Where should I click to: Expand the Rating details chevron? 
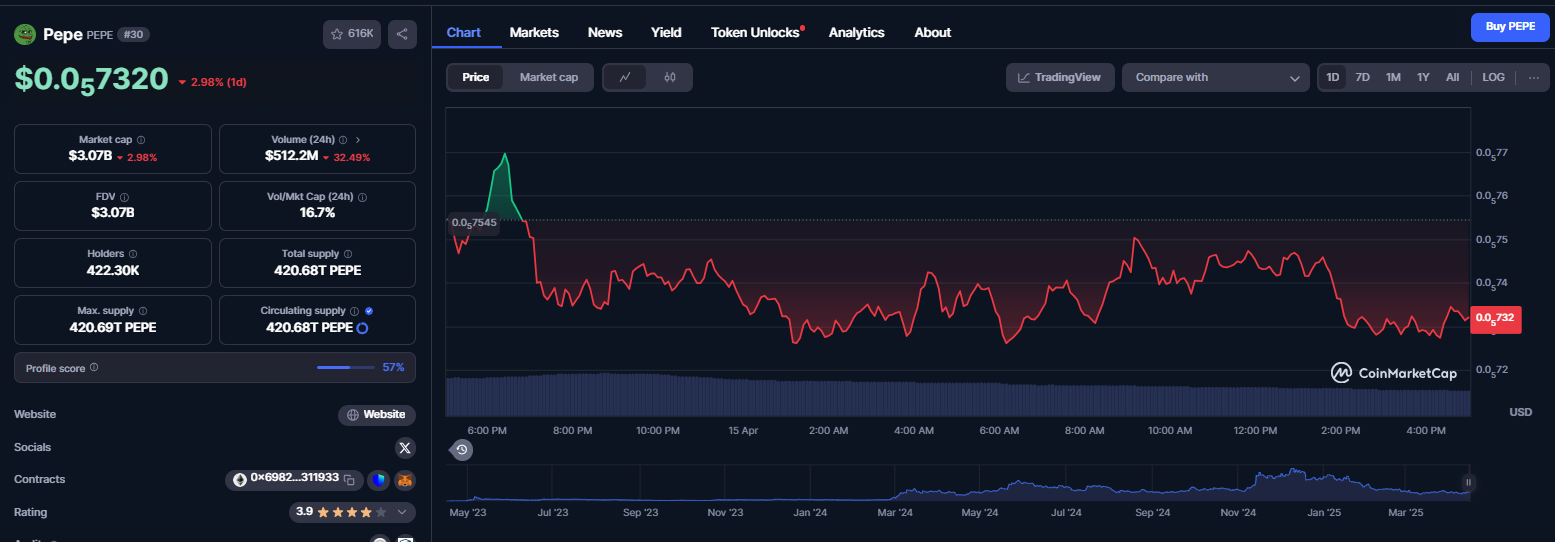click(x=402, y=512)
